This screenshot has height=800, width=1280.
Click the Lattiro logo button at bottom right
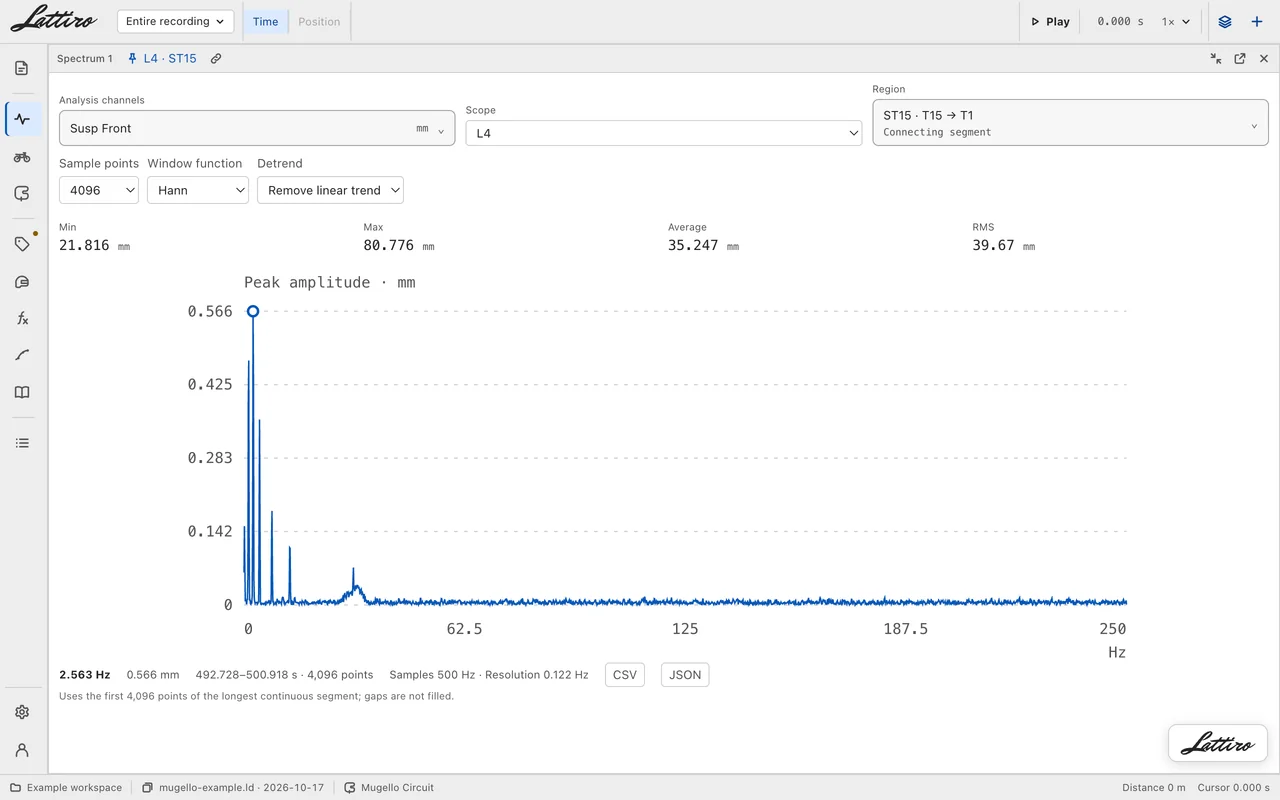click(1218, 744)
